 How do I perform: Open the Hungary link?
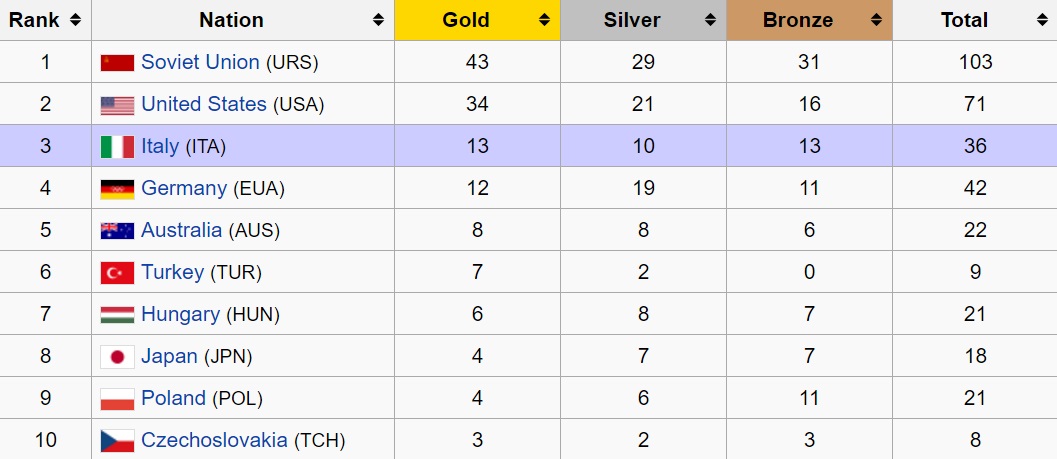pyautogui.click(x=181, y=314)
